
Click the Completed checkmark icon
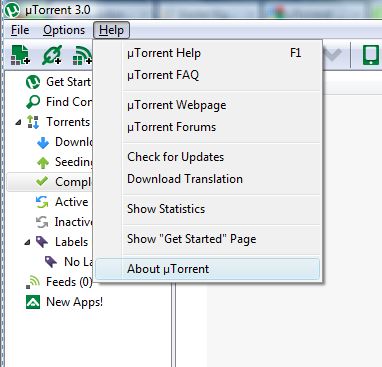point(42,181)
